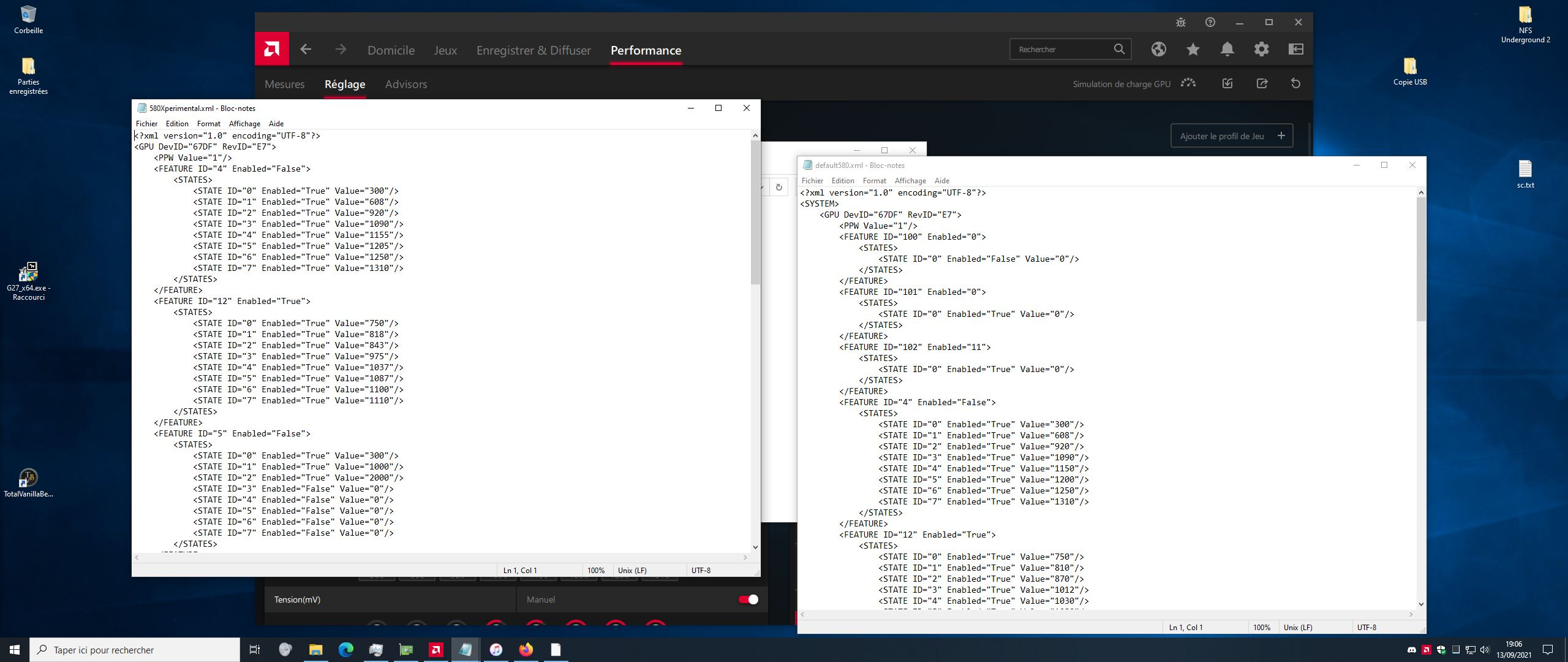Start Simulation de charge GPU
The width and height of the screenshot is (1568, 662).
pos(1188,83)
